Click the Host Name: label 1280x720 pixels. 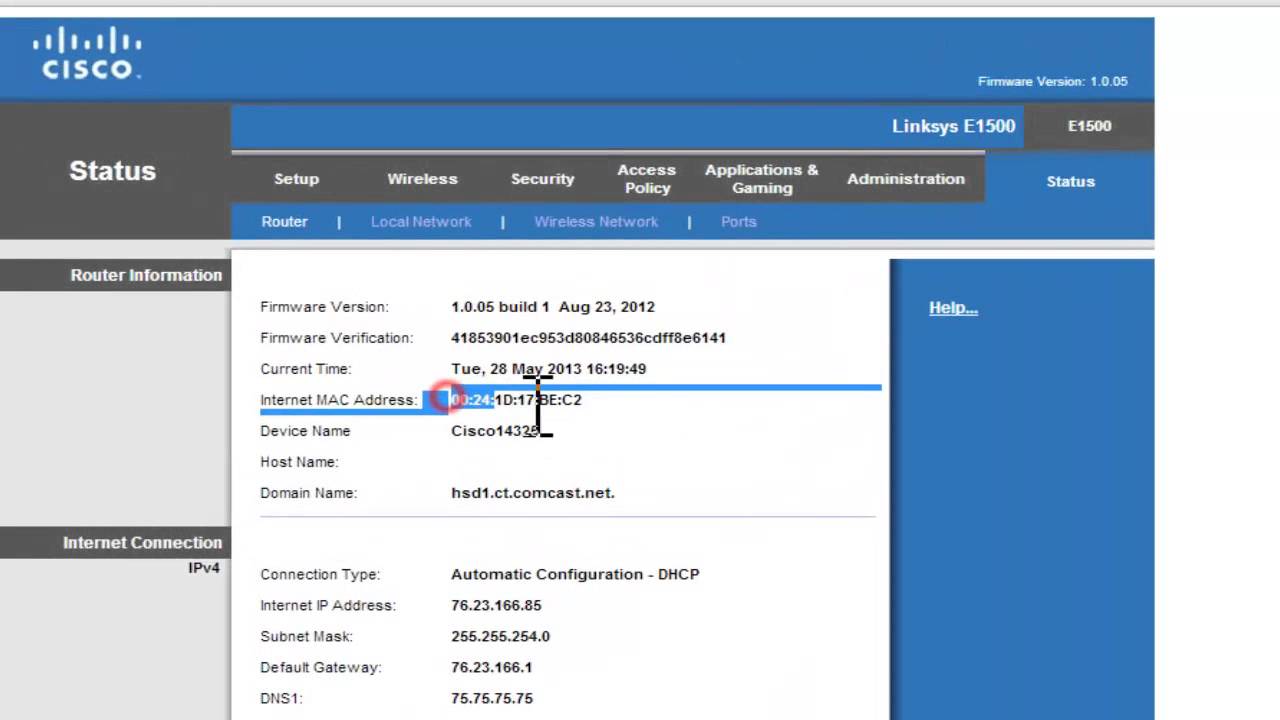(x=299, y=462)
